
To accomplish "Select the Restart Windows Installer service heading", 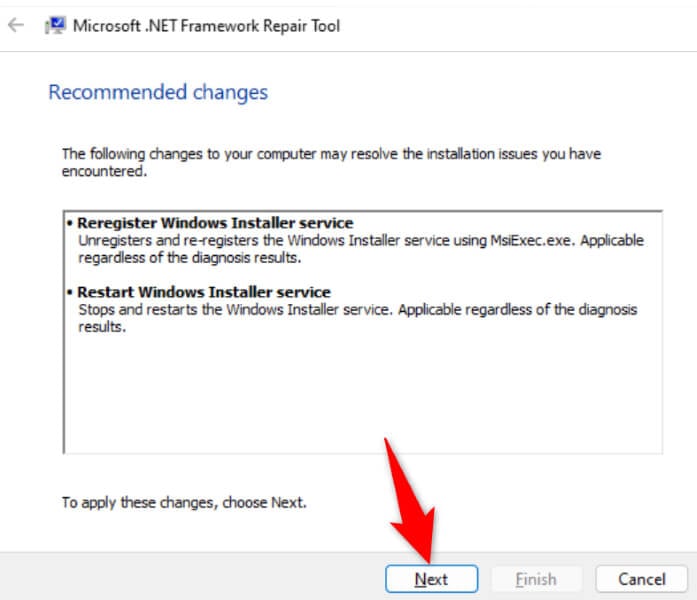I will coord(204,292).
